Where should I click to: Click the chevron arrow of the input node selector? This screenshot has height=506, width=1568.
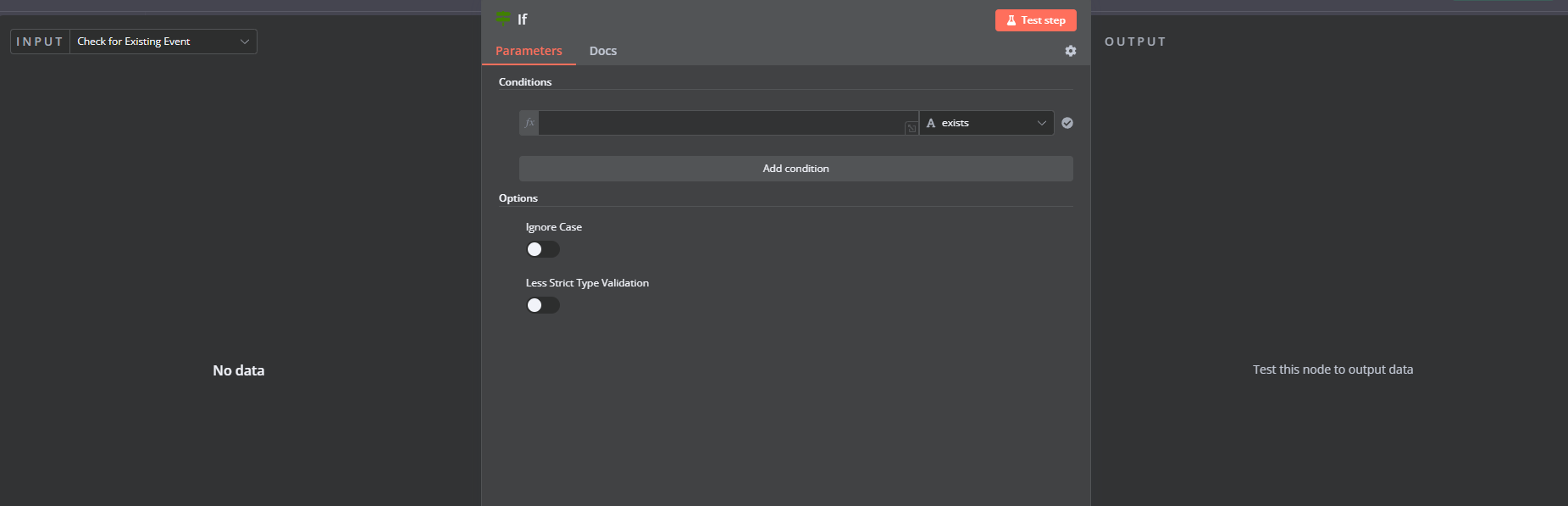(x=245, y=42)
